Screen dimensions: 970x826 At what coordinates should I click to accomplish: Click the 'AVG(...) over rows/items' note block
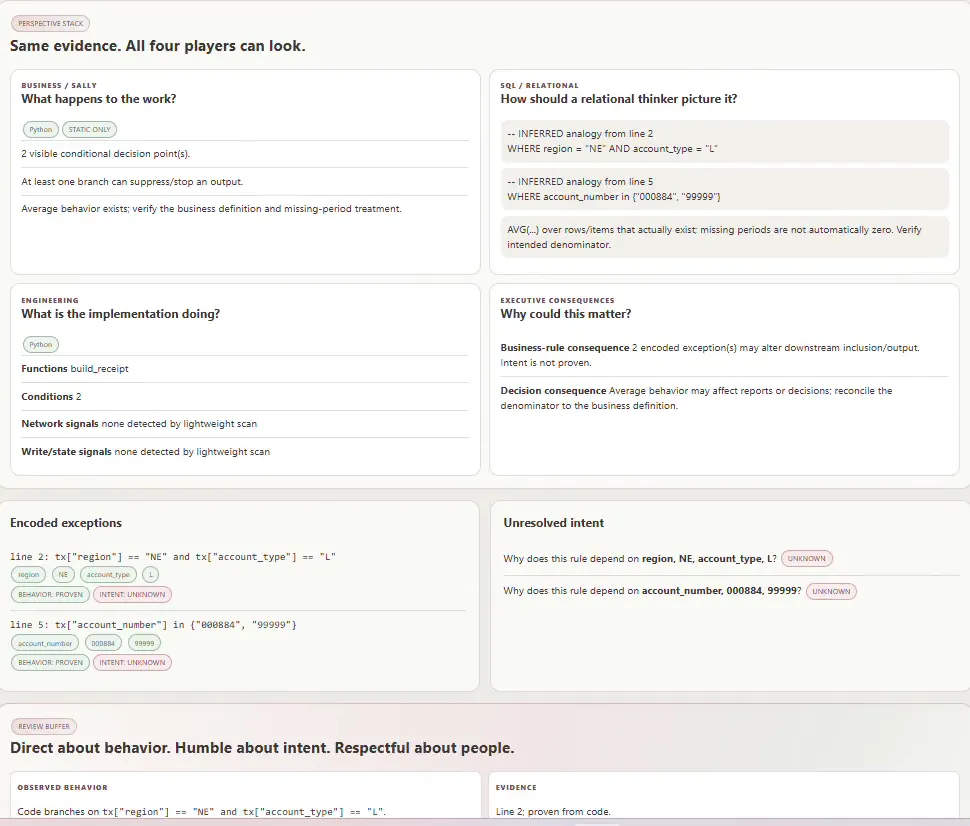point(724,237)
